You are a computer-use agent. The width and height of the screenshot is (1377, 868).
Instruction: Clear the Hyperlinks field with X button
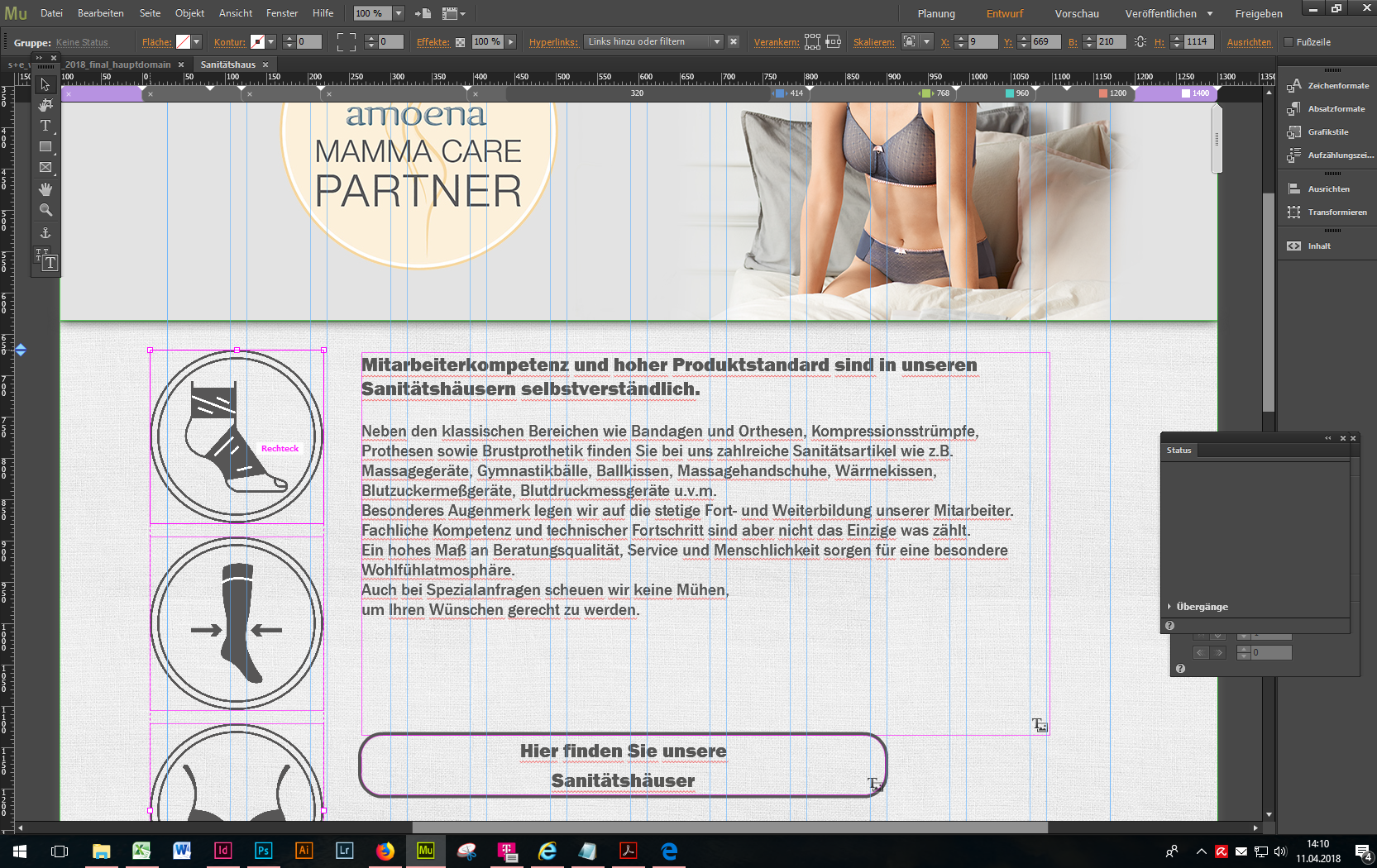click(x=734, y=41)
